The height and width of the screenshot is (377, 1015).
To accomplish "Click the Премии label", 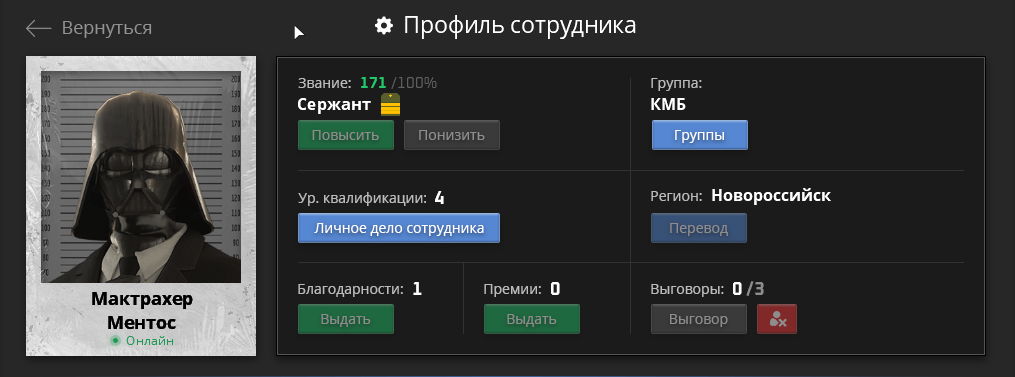I will pos(512,289).
